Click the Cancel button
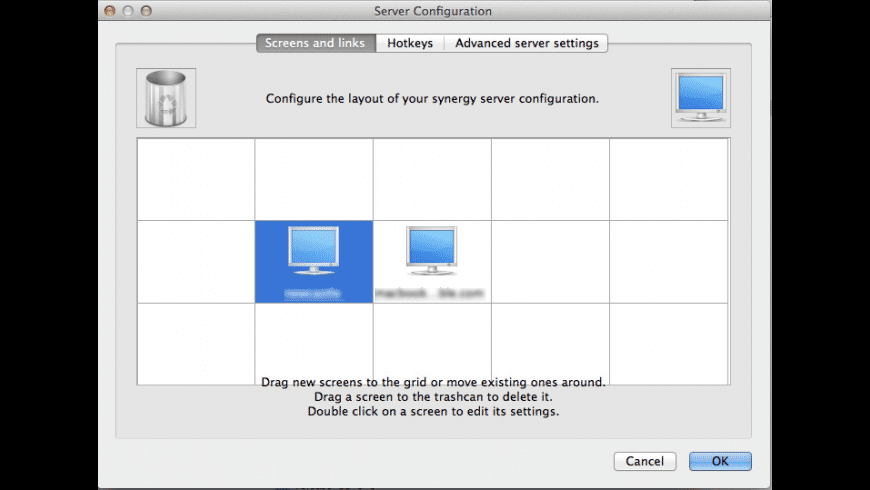The width and height of the screenshot is (870, 490). pyautogui.click(x=645, y=461)
